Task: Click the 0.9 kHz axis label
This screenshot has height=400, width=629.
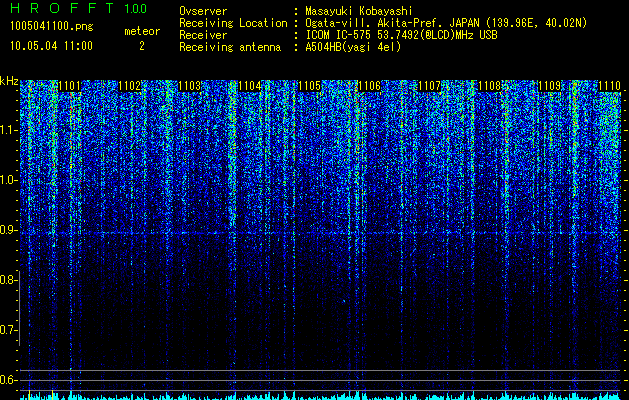Action: pyautogui.click(x=7, y=230)
